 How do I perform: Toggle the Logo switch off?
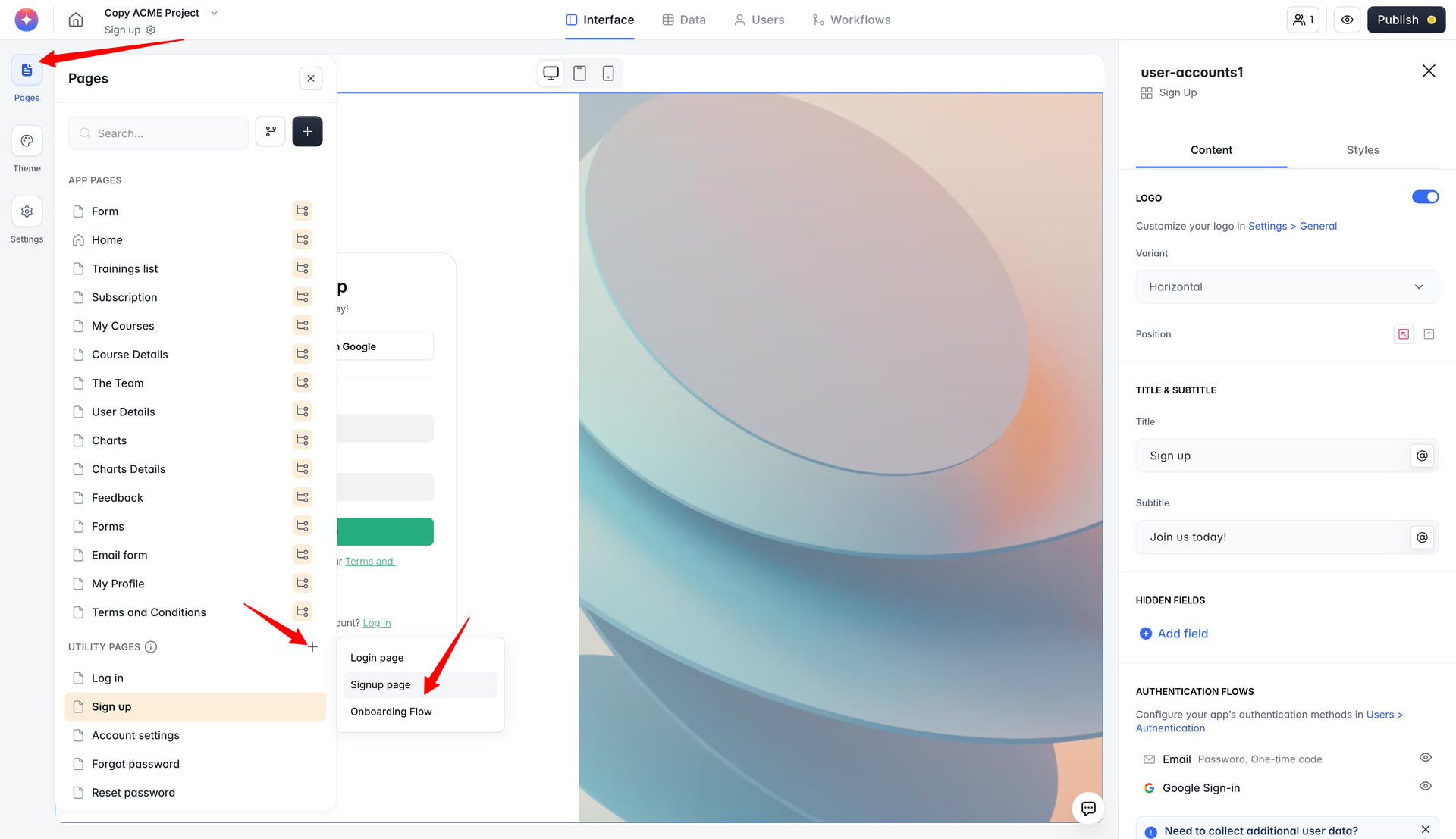(x=1425, y=197)
